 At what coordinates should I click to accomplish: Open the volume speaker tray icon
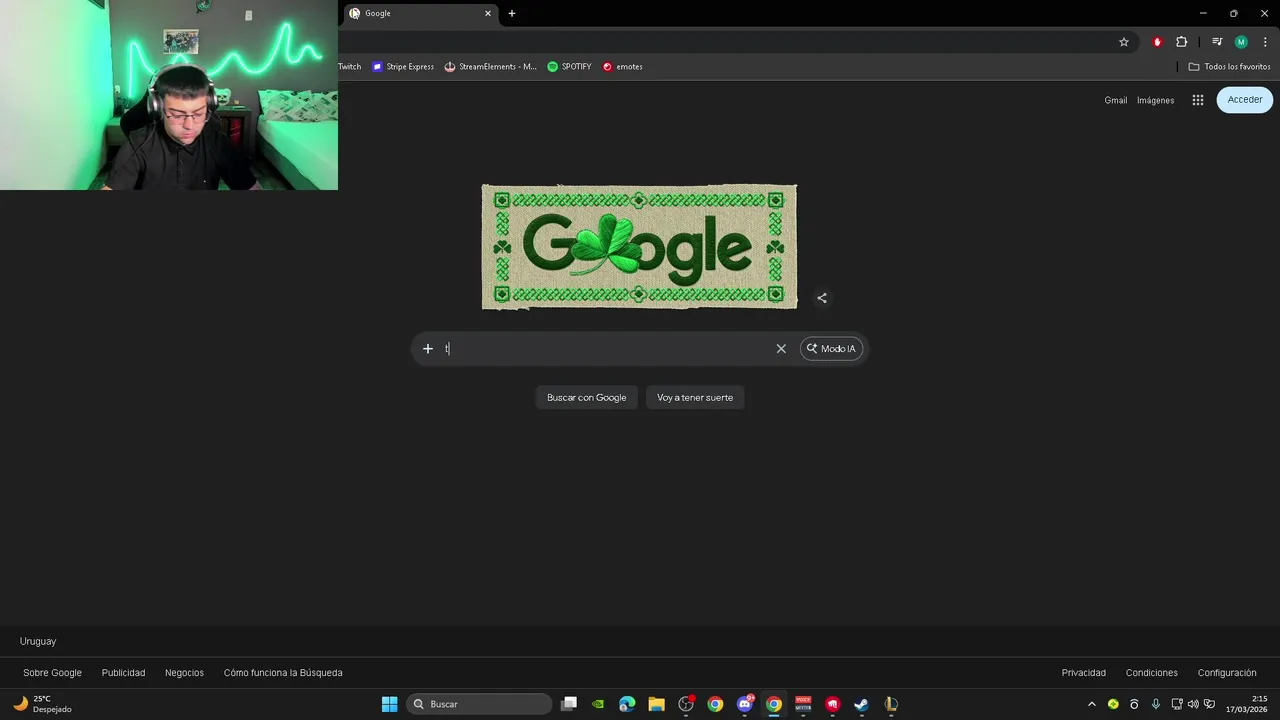pyautogui.click(x=1193, y=704)
